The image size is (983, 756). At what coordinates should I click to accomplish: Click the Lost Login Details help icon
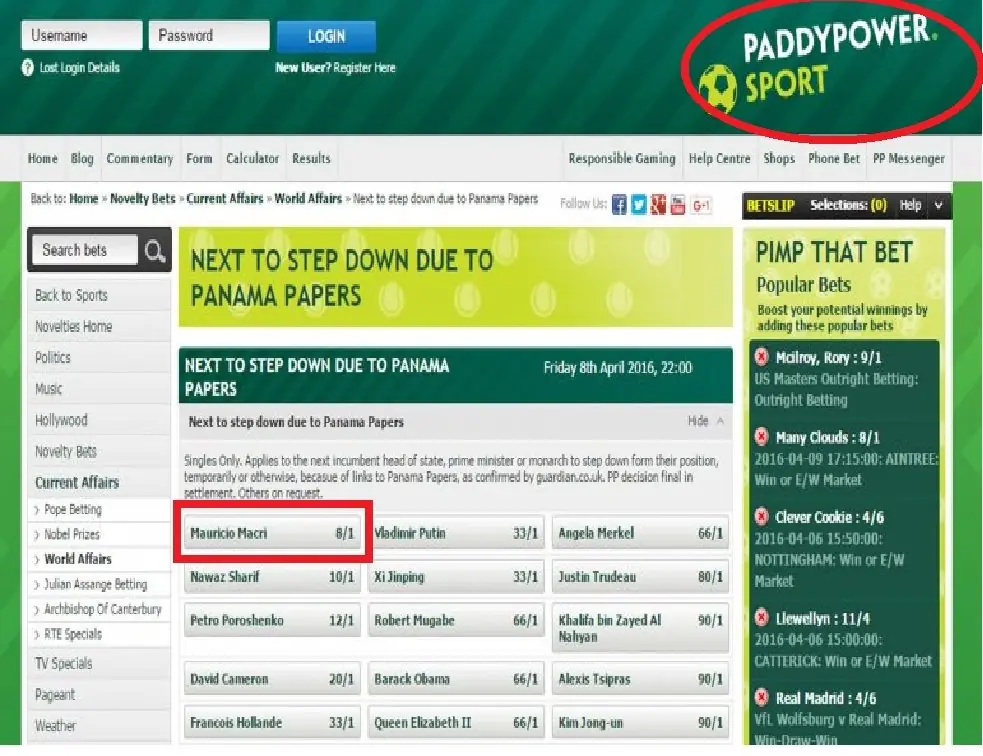tap(28, 67)
